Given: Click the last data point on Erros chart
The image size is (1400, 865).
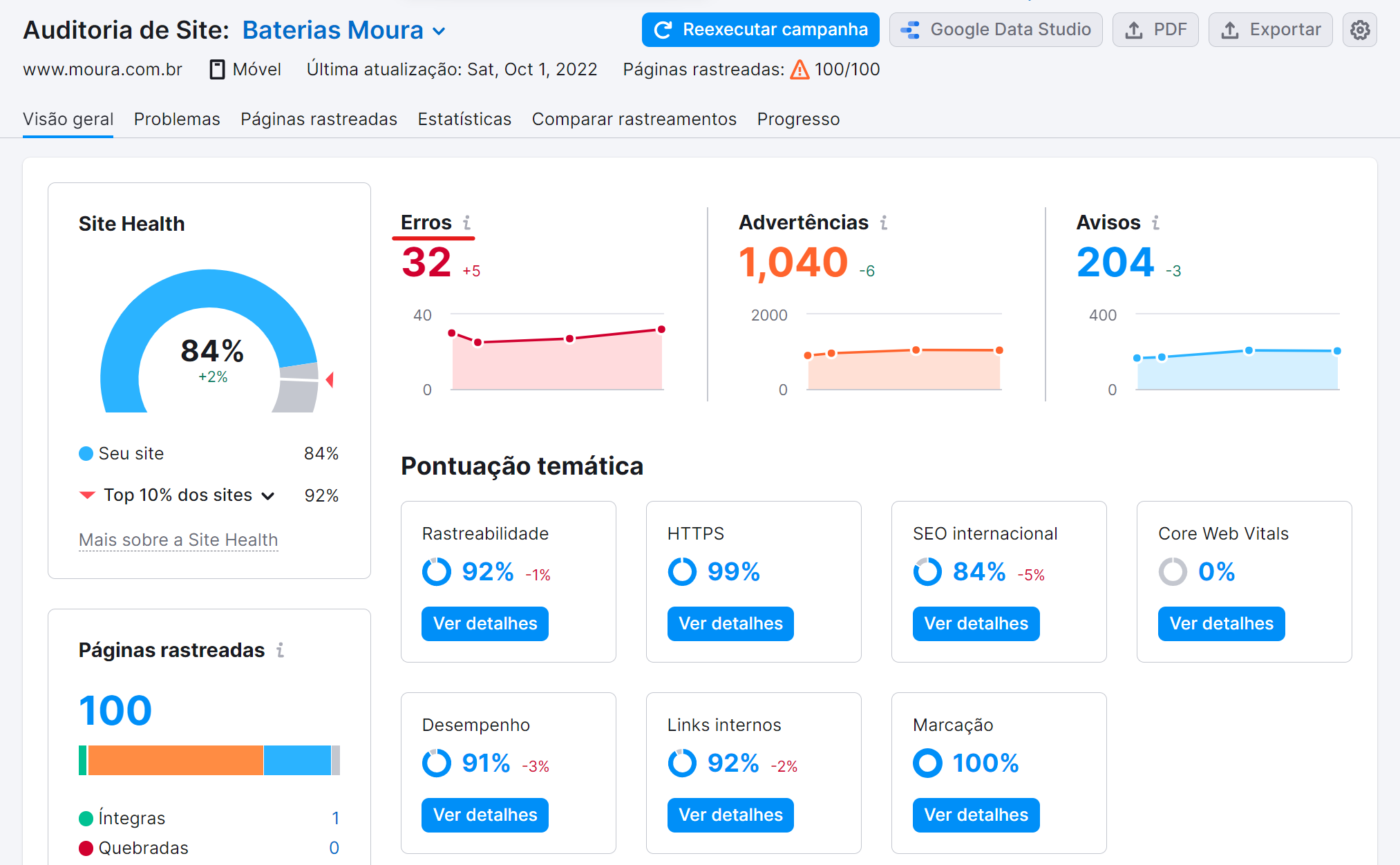Looking at the screenshot, I should [661, 330].
